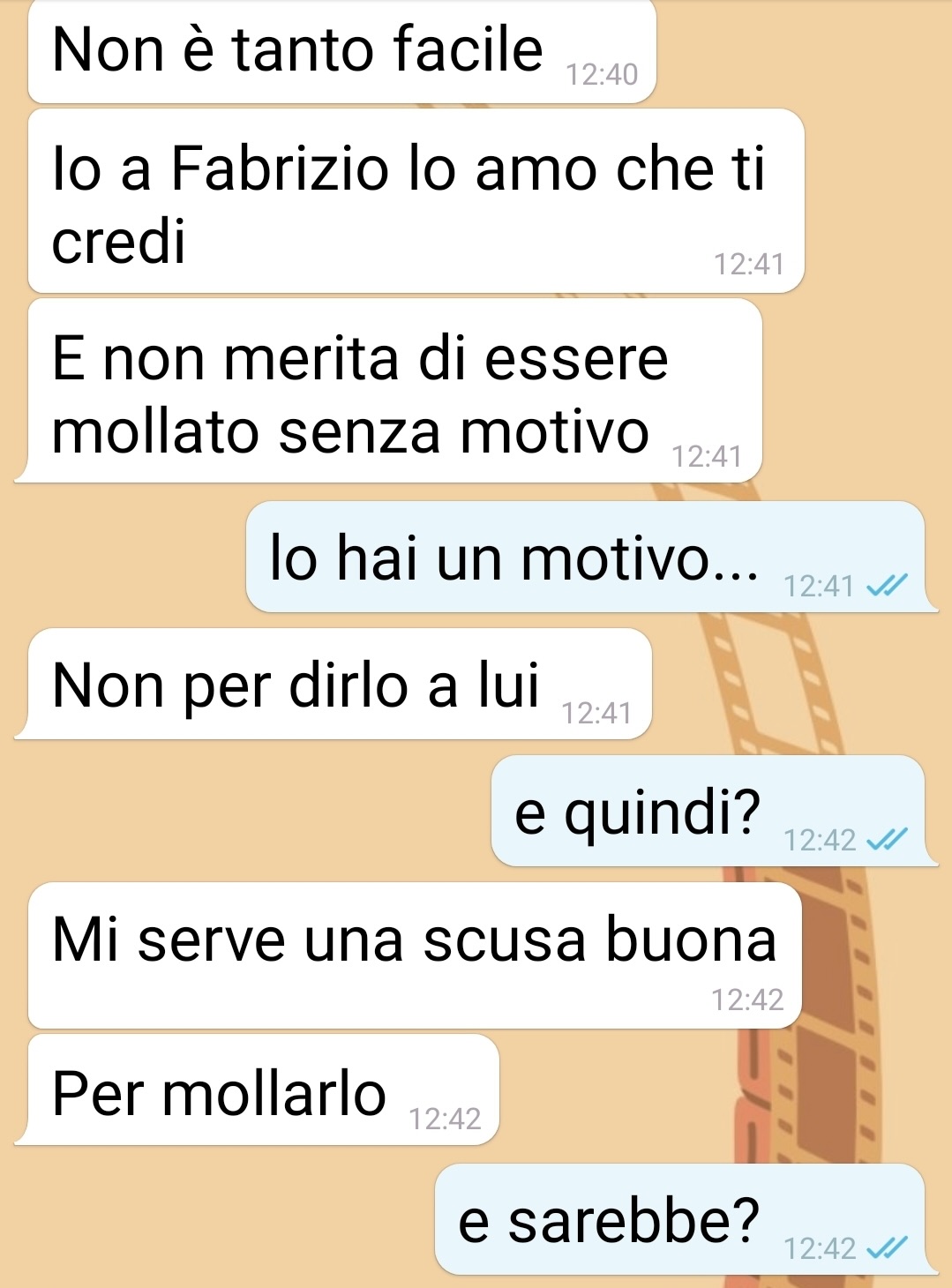The image size is (952, 1288).
Task: Select the message "Mi serve una scusa buona"
Action: pyautogui.click(x=415, y=955)
